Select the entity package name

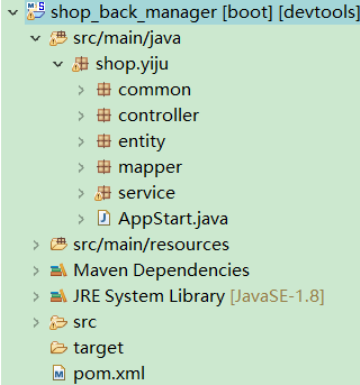(142, 142)
